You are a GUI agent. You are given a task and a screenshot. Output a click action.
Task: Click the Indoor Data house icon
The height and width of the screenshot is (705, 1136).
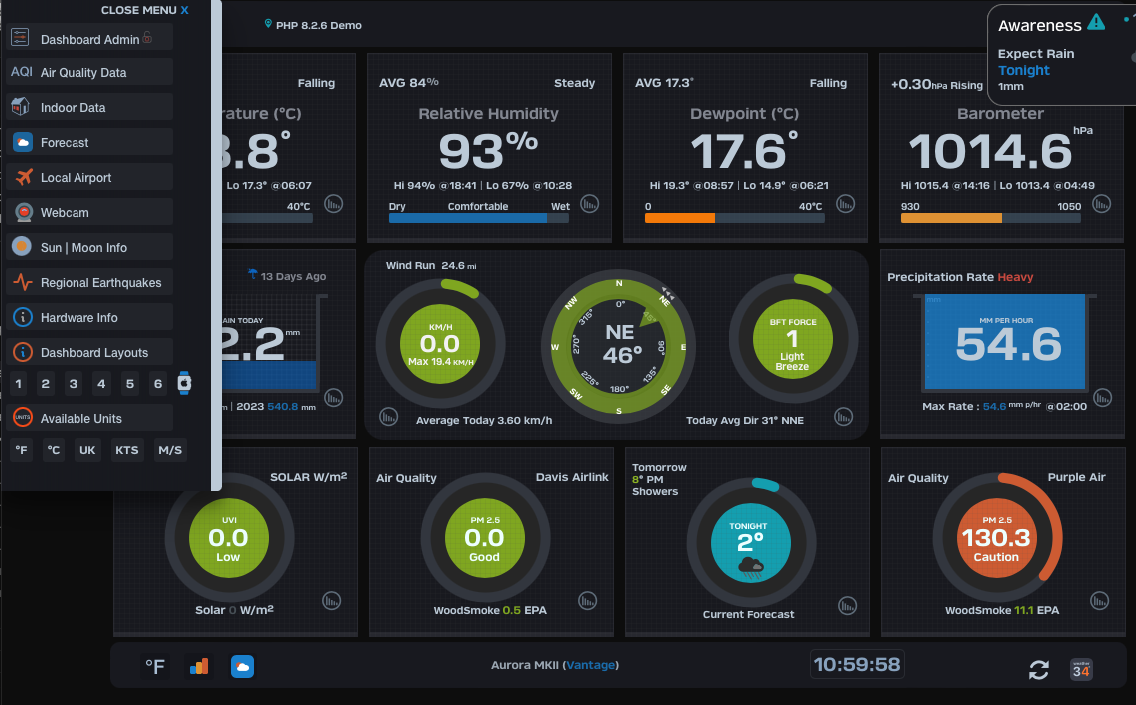tap(21, 107)
